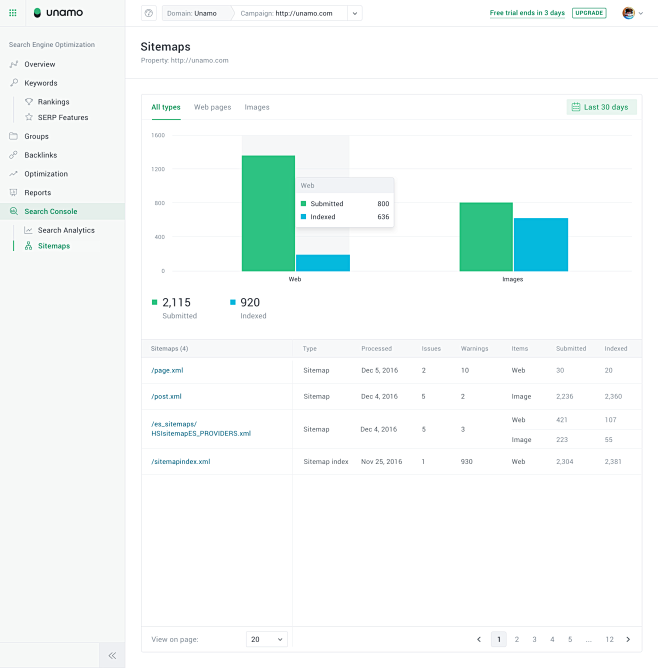Click the free trial ends link
This screenshot has height=668, width=658.
pyautogui.click(x=527, y=13)
